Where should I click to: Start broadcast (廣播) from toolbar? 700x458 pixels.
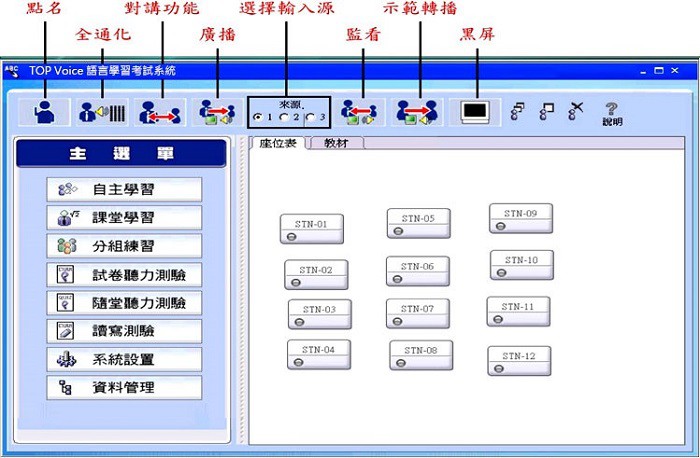pyautogui.click(x=216, y=112)
